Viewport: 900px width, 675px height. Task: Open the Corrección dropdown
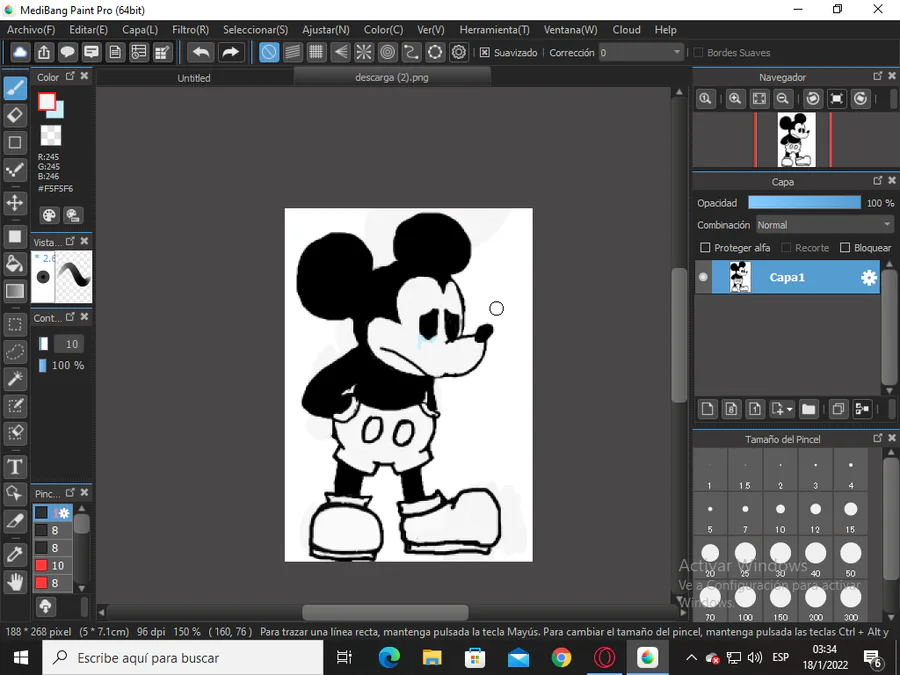click(641, 53)
